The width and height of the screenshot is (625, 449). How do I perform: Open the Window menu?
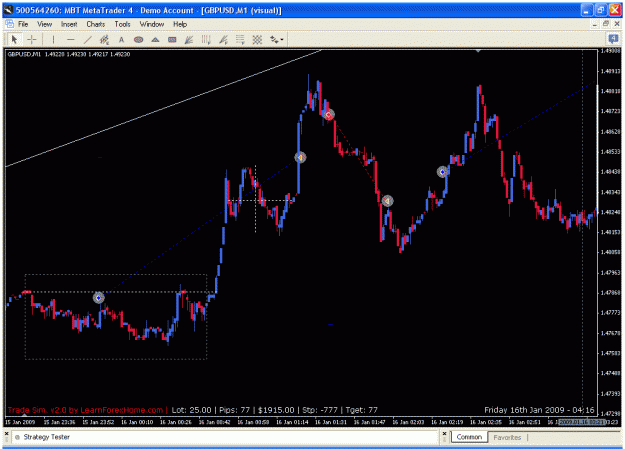[x=152, y=24]
